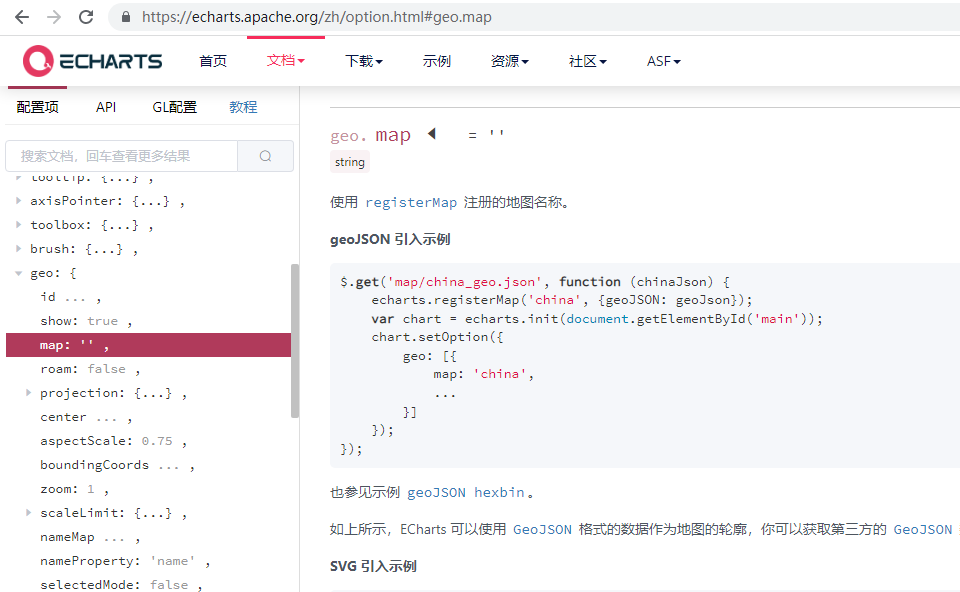Select the selectedMode: false option
The height and width of the screenshot is (592, 960).
point(121,585)
